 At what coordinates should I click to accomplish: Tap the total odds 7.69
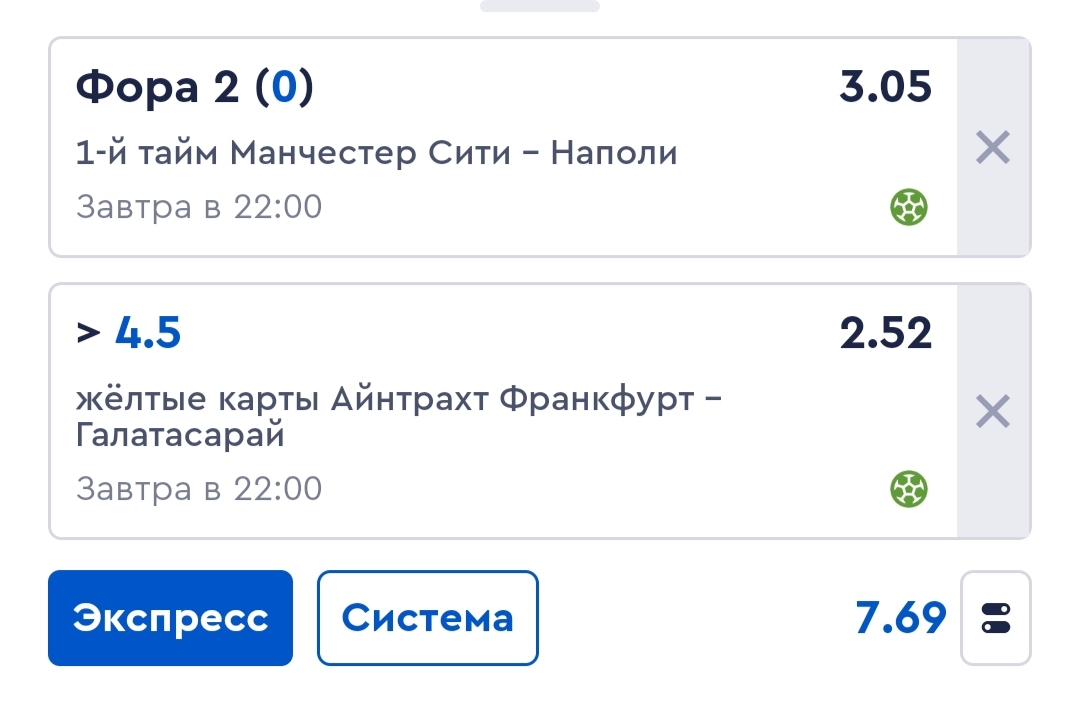tap(900, 618)
